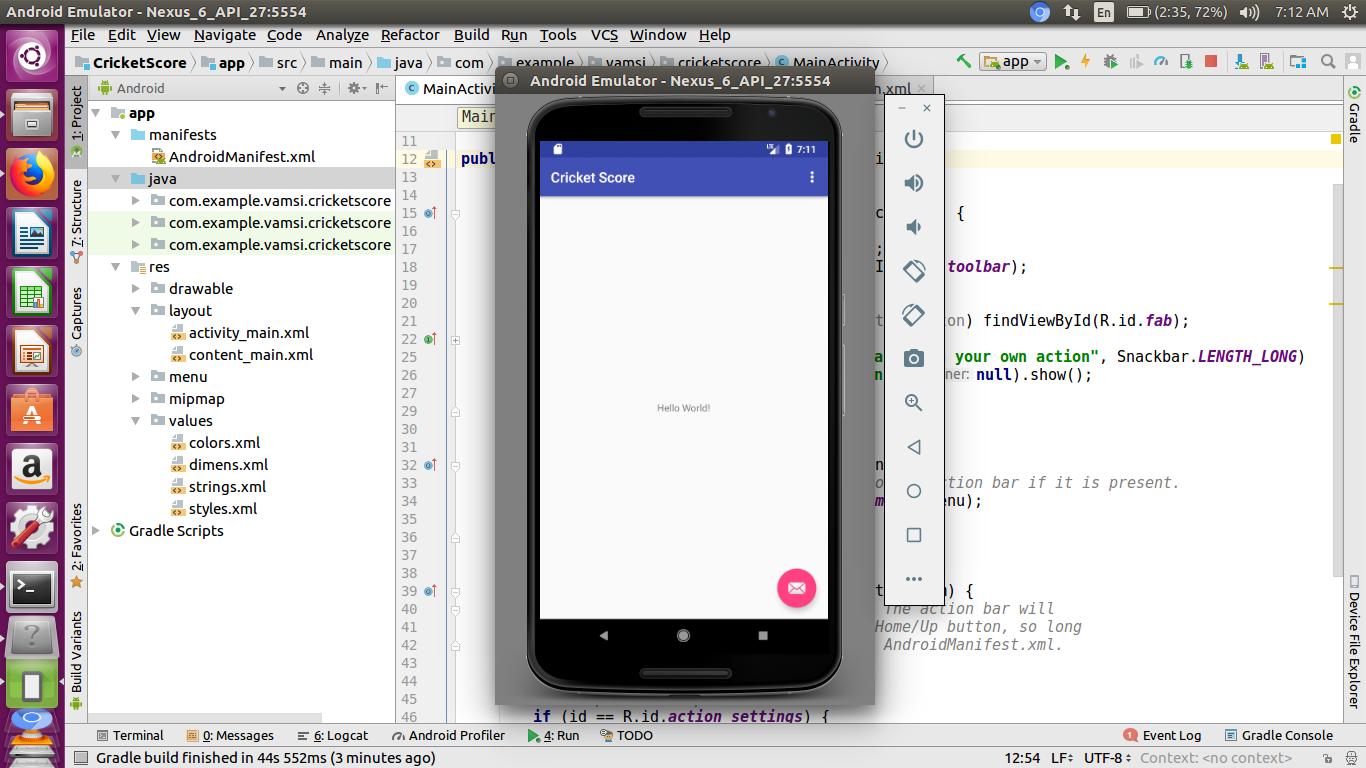Image resolution: width=1366 pixels, height=768 pixels.
Task: Rotate emulator left icon
Action: click(914, 271)
